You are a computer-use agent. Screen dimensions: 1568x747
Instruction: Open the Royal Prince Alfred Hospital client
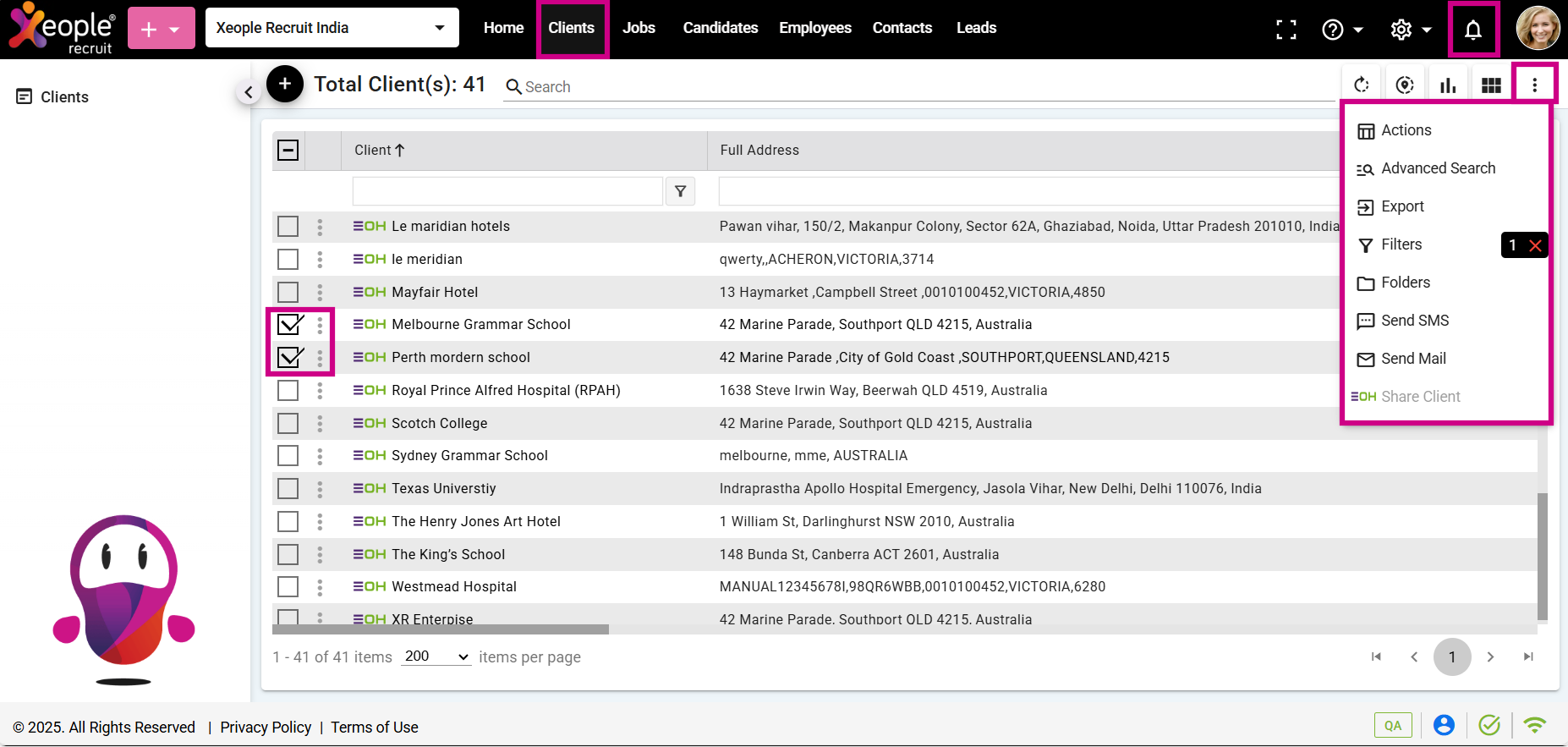[506, 390]
